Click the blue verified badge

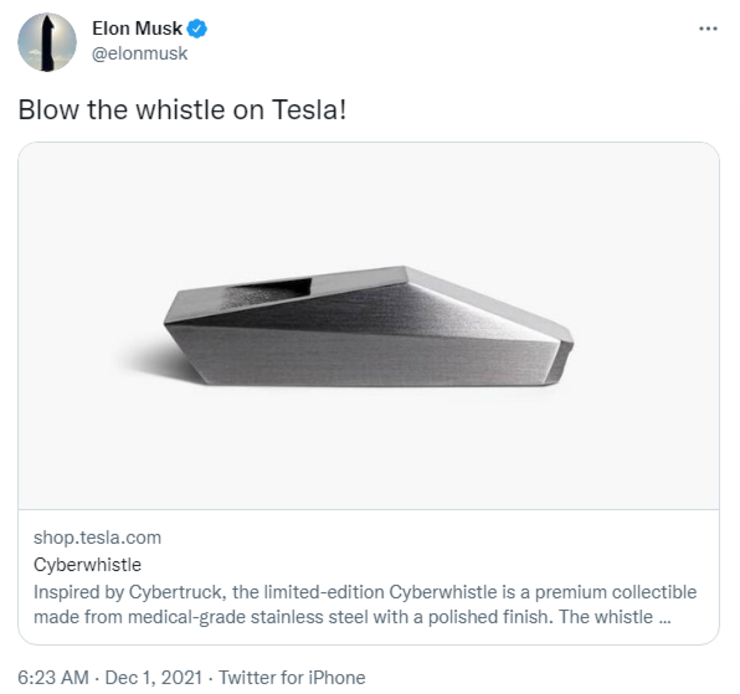pyautogui.click(x=198, y=29)
